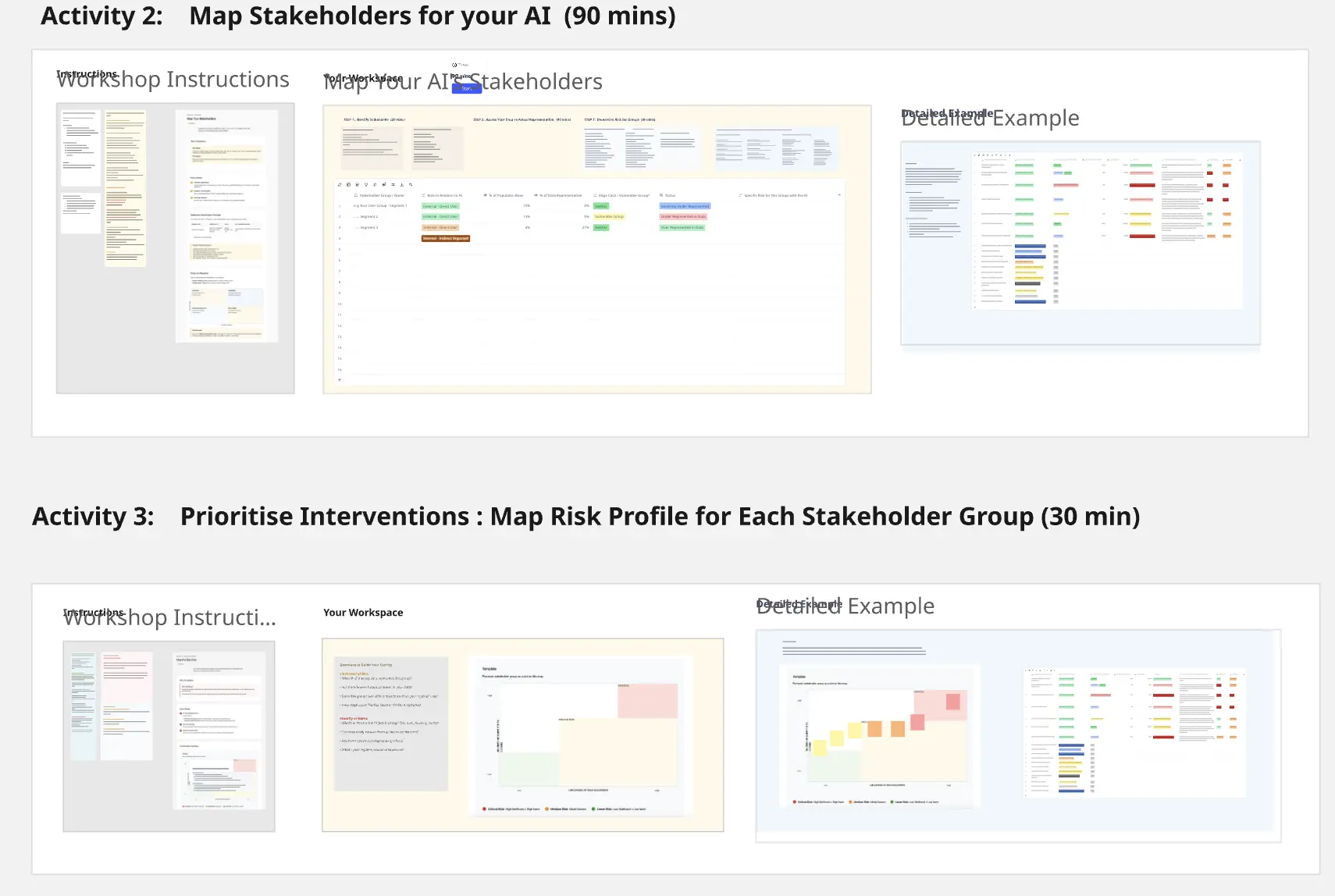Click the Role in Relation to AI column header
The width and height of the screenshot is (1335, 896).
click(x=442, y=195)
